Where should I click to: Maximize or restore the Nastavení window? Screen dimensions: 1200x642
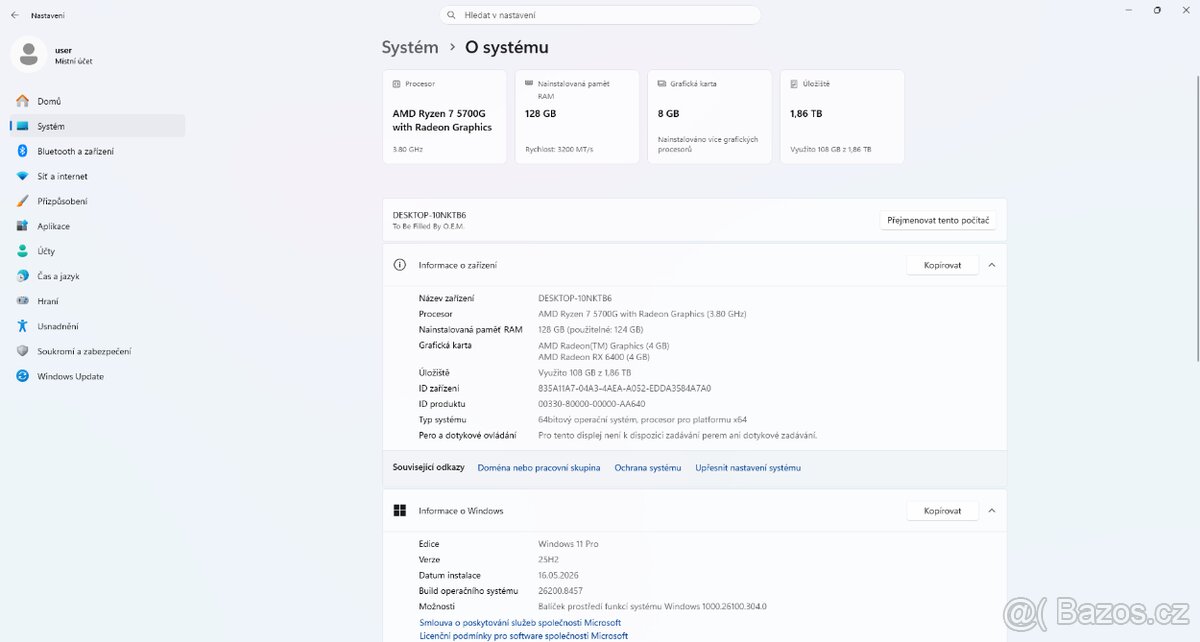1157,10
